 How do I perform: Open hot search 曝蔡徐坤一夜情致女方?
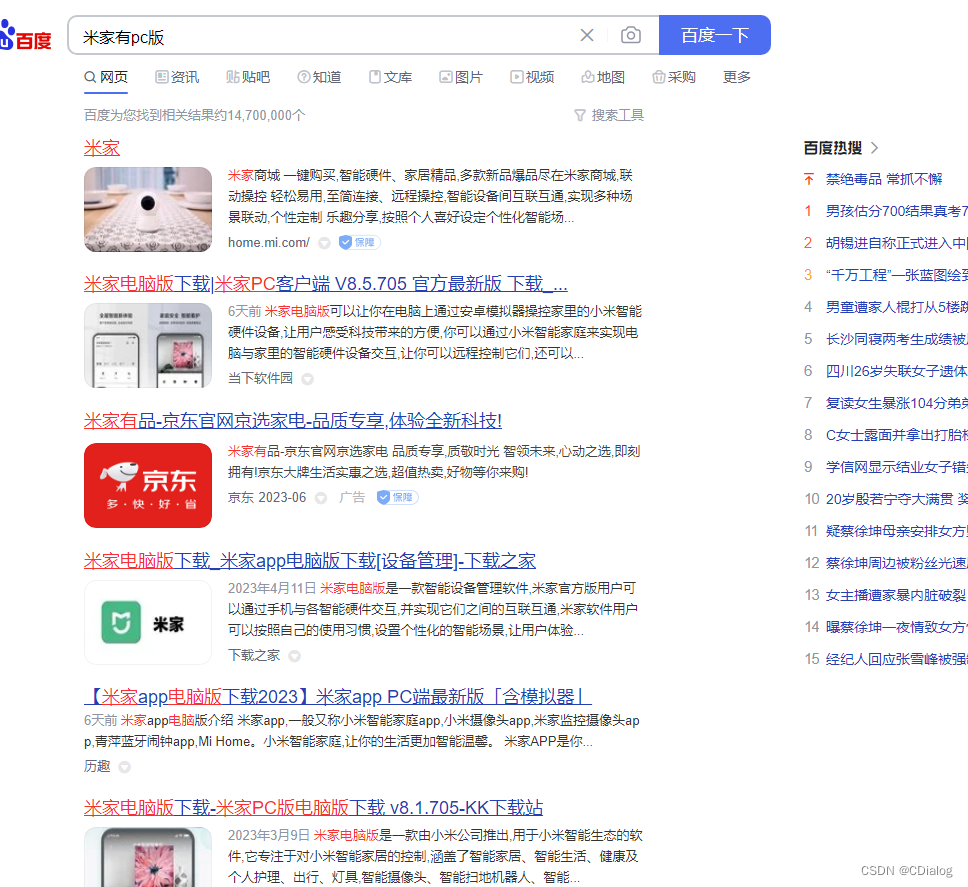(x=897, y=627)
